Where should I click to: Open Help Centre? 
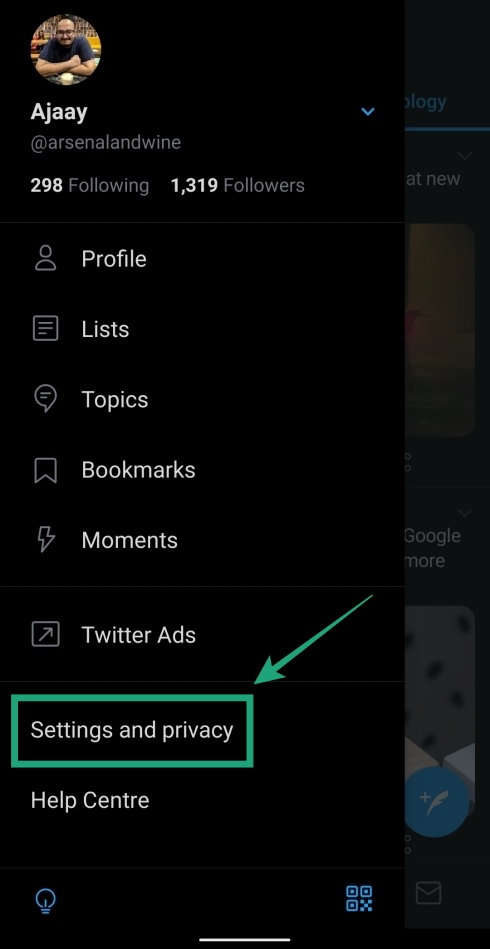[x=90, y=800]
